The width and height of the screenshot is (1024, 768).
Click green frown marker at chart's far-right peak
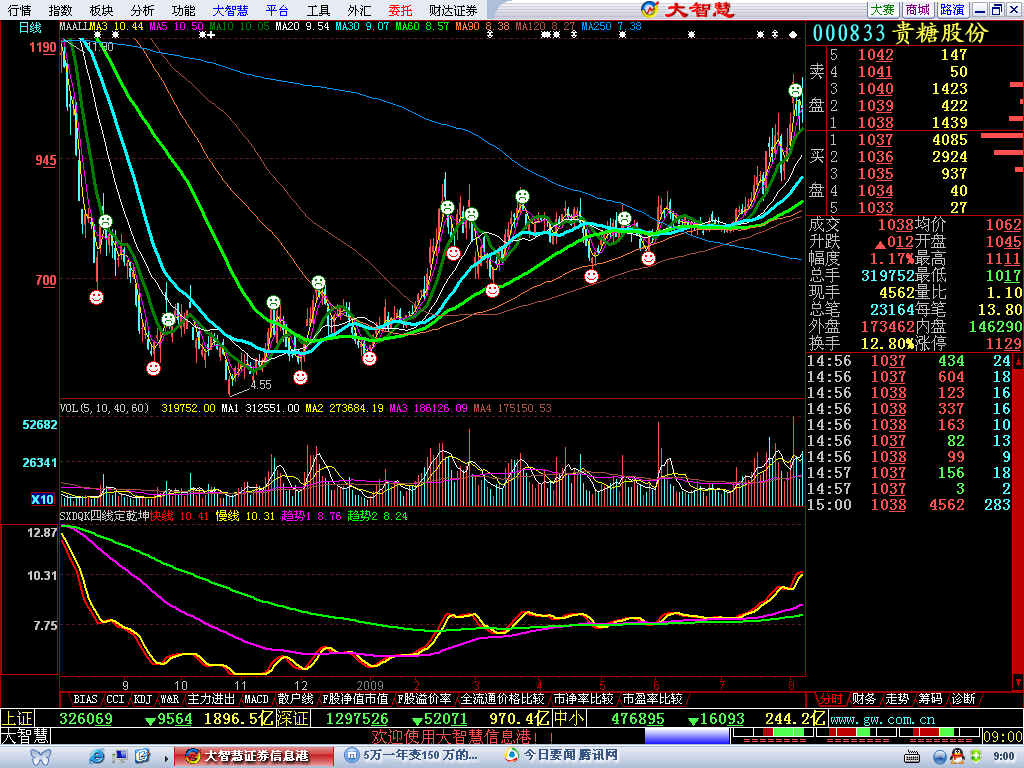(795, 90)
